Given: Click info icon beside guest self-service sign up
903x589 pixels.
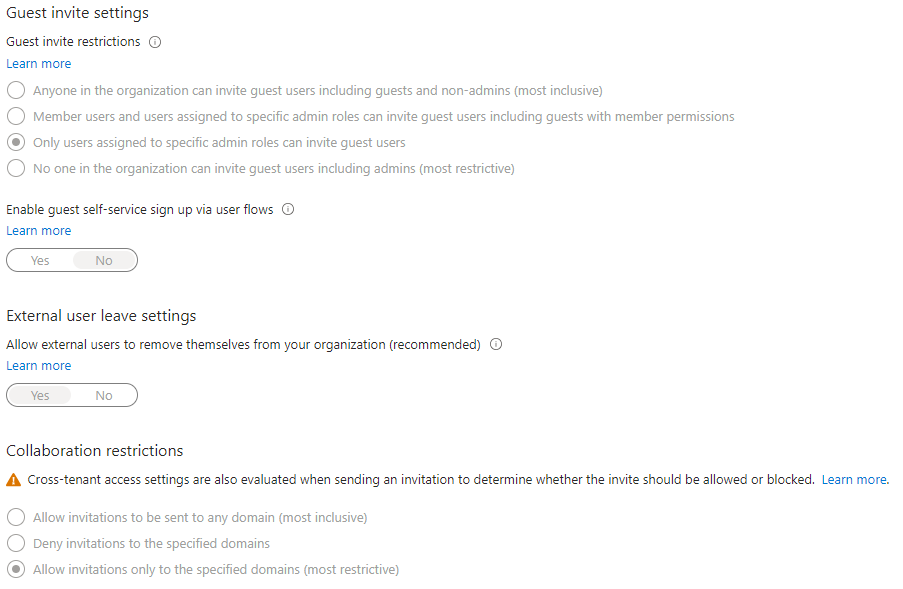Looking at the screenshot, I should (x=288, y=209).
